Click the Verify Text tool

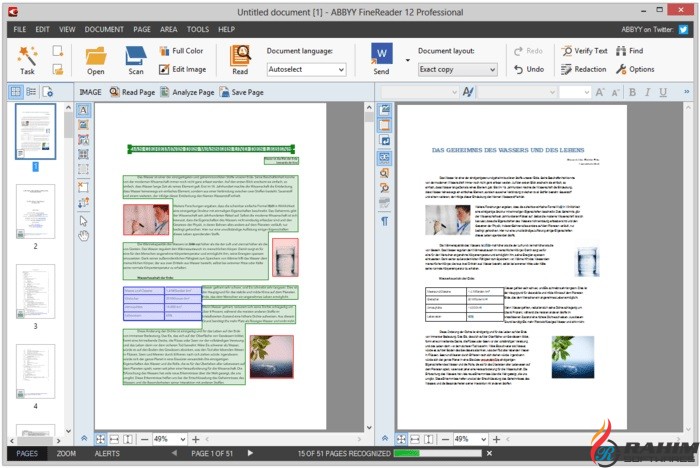pos(583,50)
